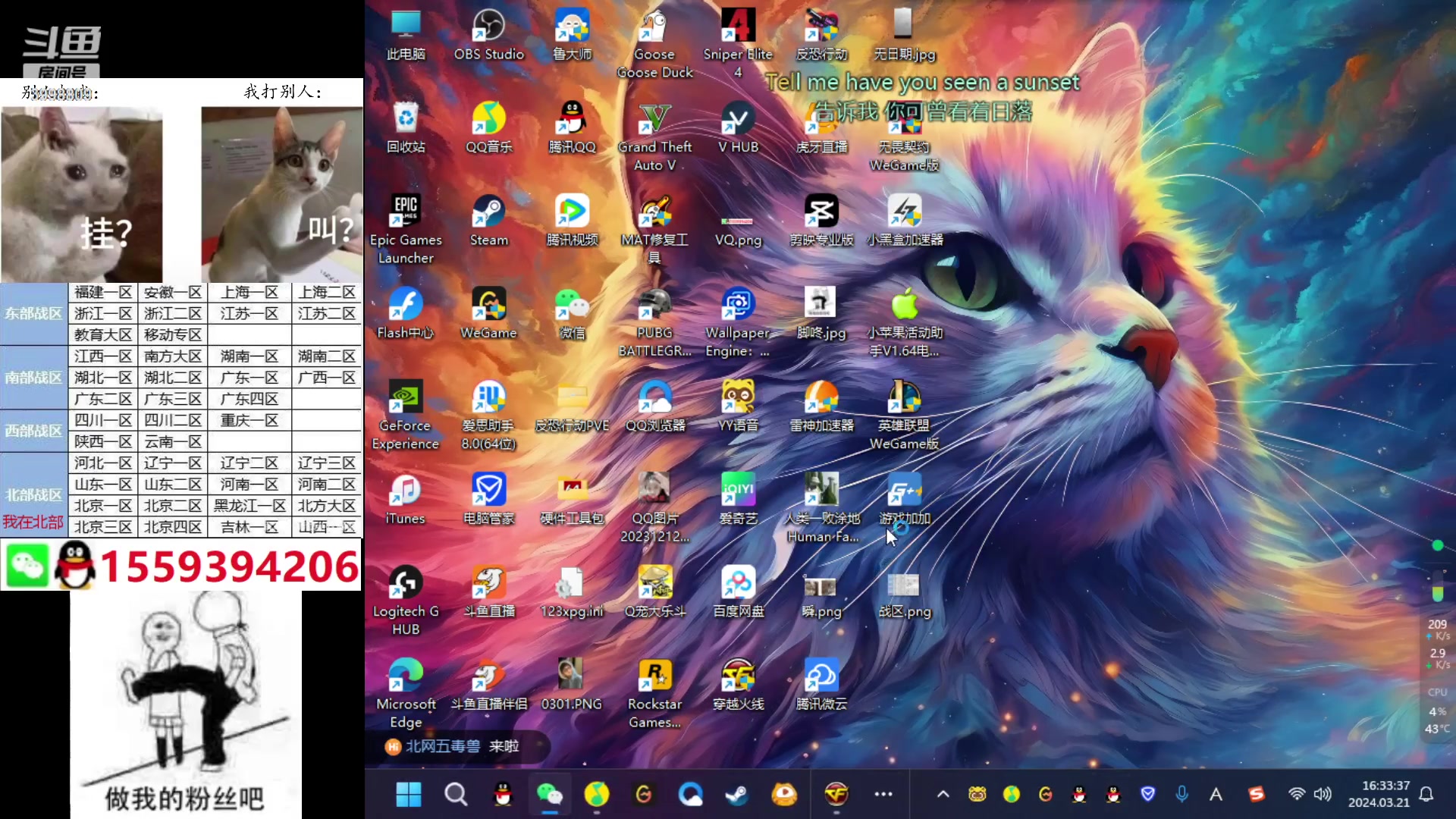Image resolution: width=1456 pixels, height=819 pixels.
Task: Open Logitech G HUB shortcut
Action: coord(406,601)
